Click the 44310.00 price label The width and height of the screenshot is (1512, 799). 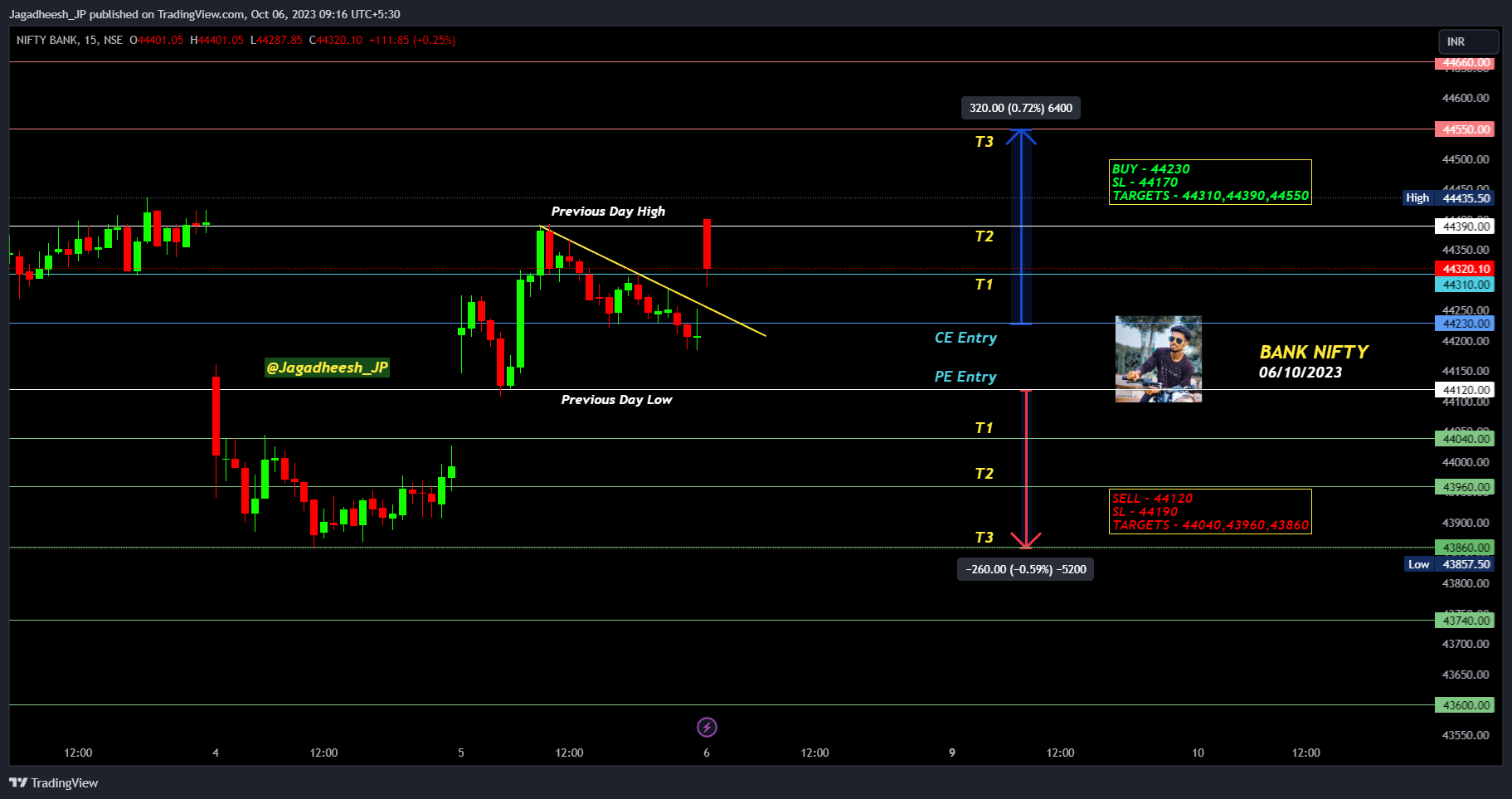pyautogui.click(x=1465, y=285)
